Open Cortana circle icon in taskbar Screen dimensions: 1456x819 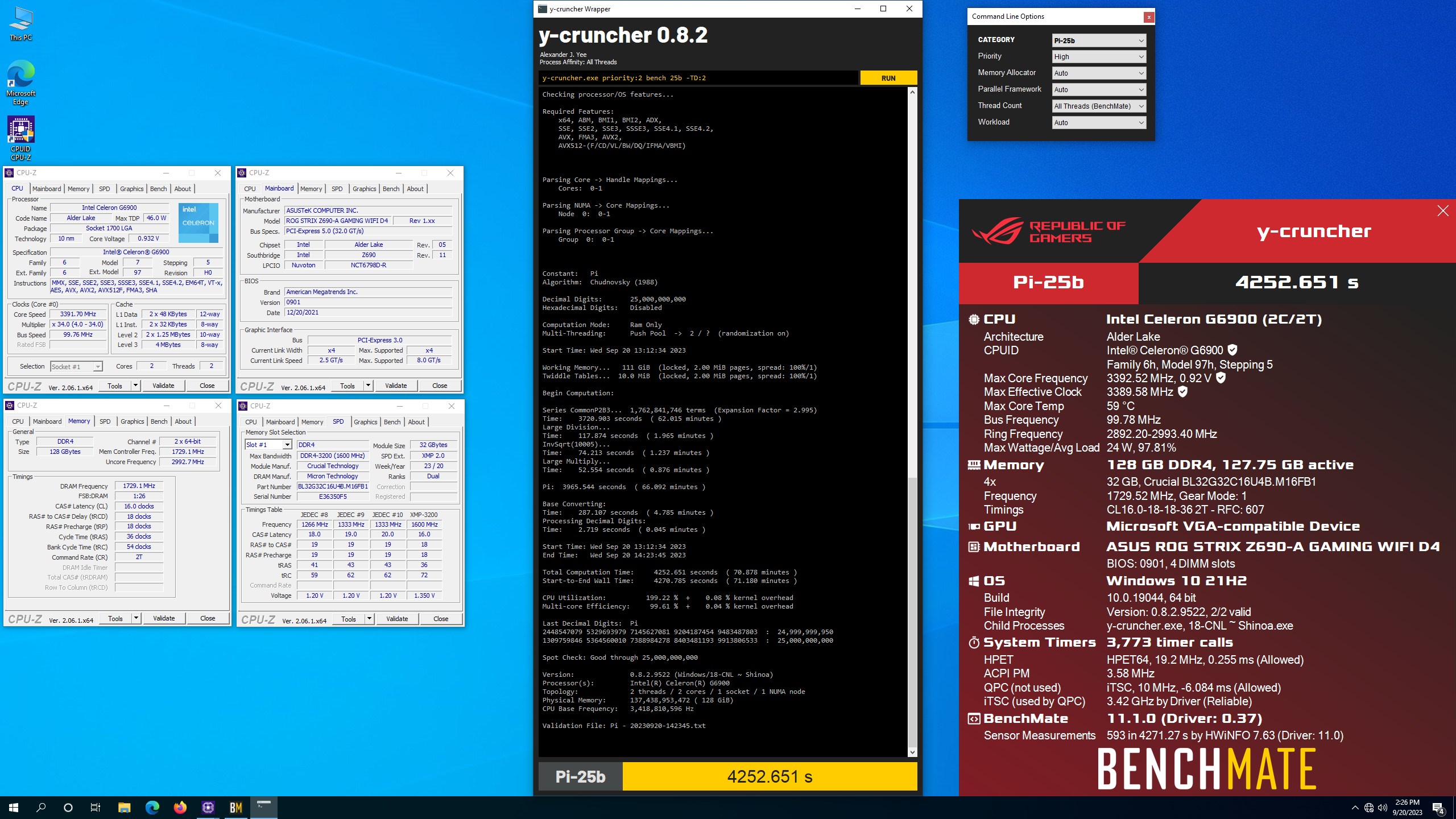(68, 808)
